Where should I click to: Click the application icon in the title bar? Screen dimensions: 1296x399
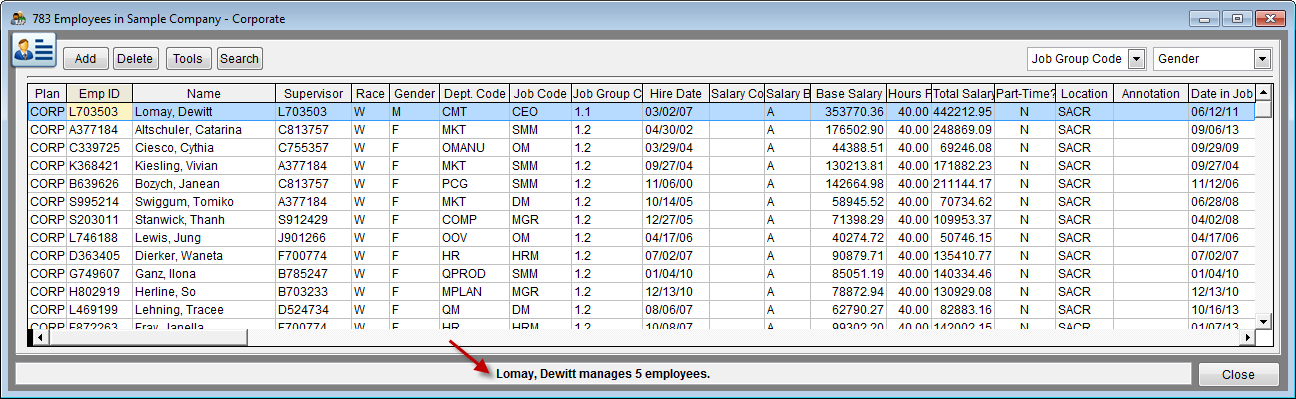tap(18, 18)
